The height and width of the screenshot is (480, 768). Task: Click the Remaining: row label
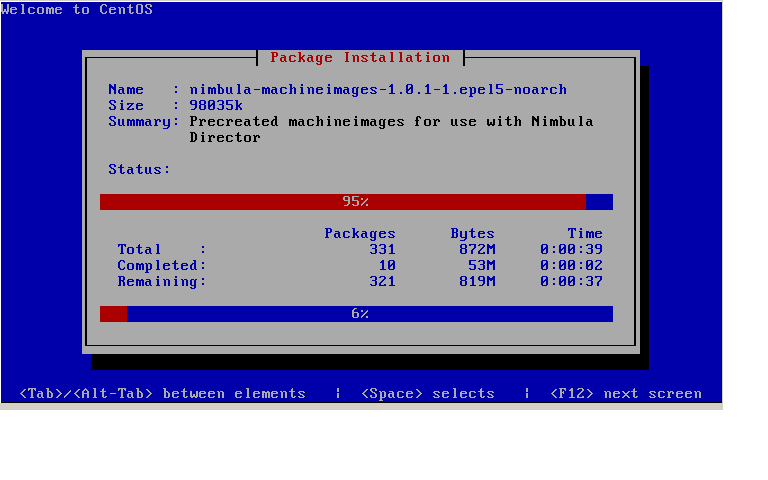click(162, 282)
